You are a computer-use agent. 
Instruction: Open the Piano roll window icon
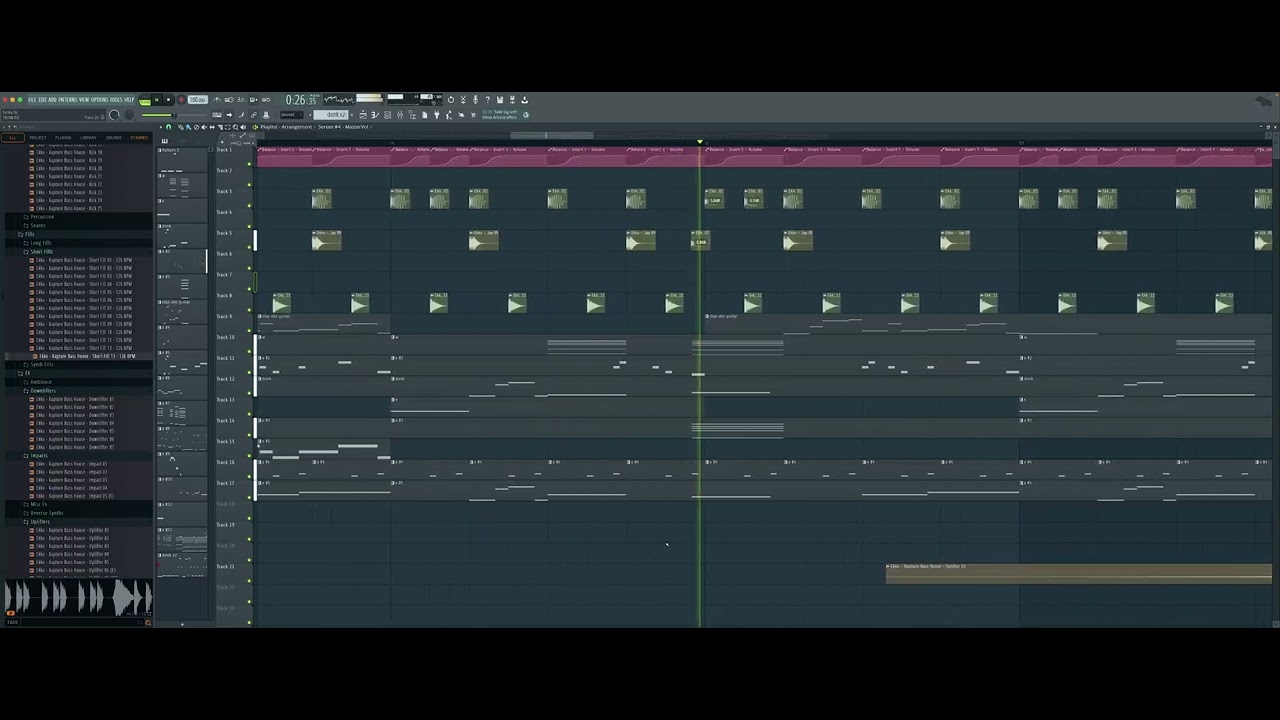[375, 115]
